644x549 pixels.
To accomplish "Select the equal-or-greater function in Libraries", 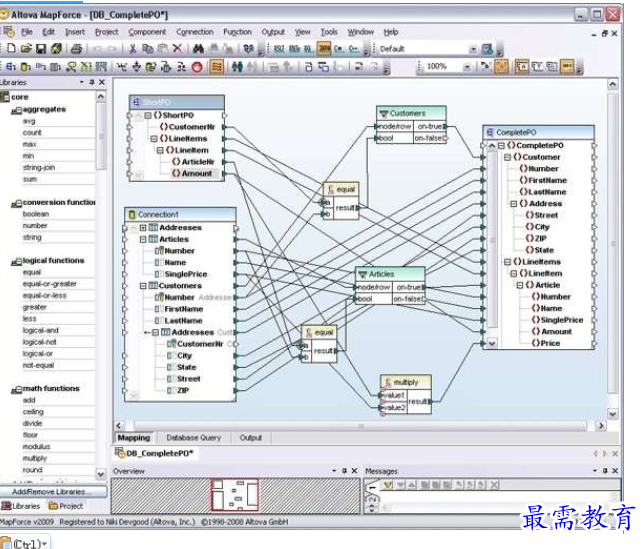I will tap(50, 284).
